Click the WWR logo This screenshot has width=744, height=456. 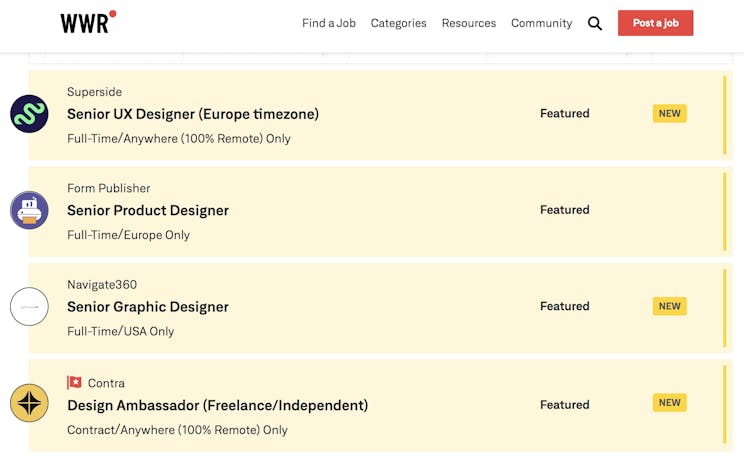(x=88, y=22)
